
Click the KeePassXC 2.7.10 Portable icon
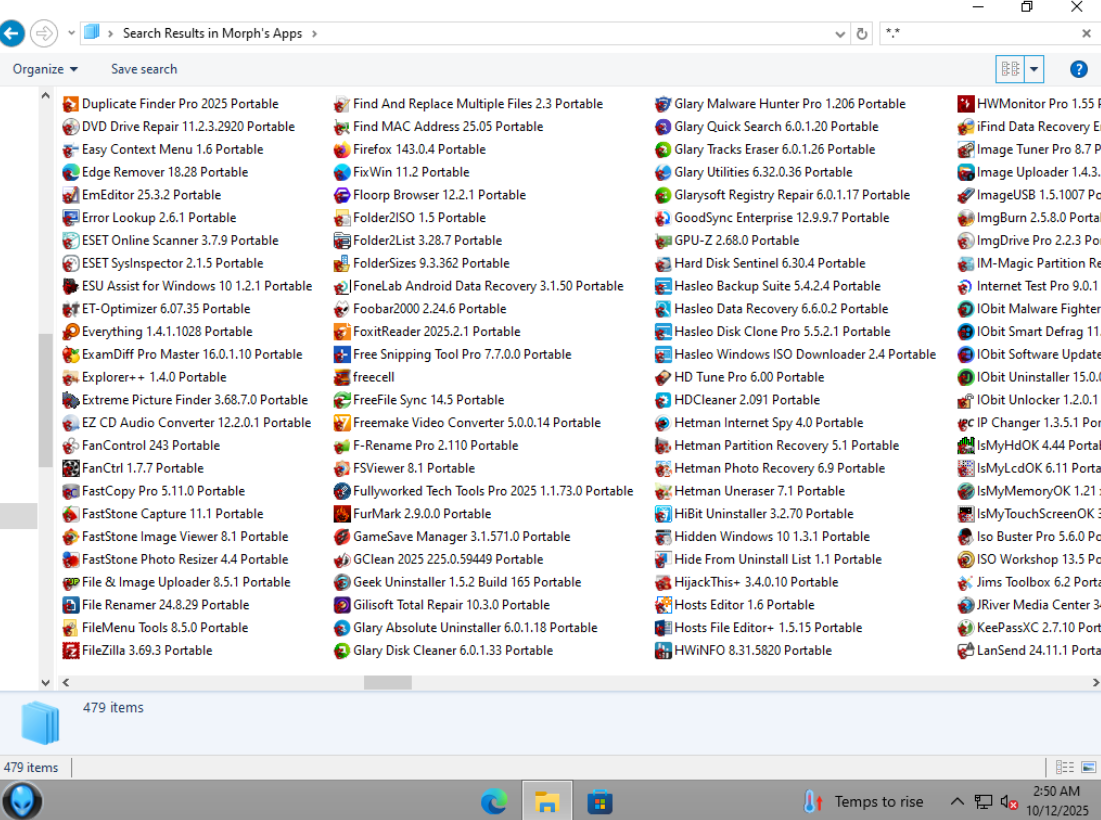pyautogui.click(x=965, y=628)
